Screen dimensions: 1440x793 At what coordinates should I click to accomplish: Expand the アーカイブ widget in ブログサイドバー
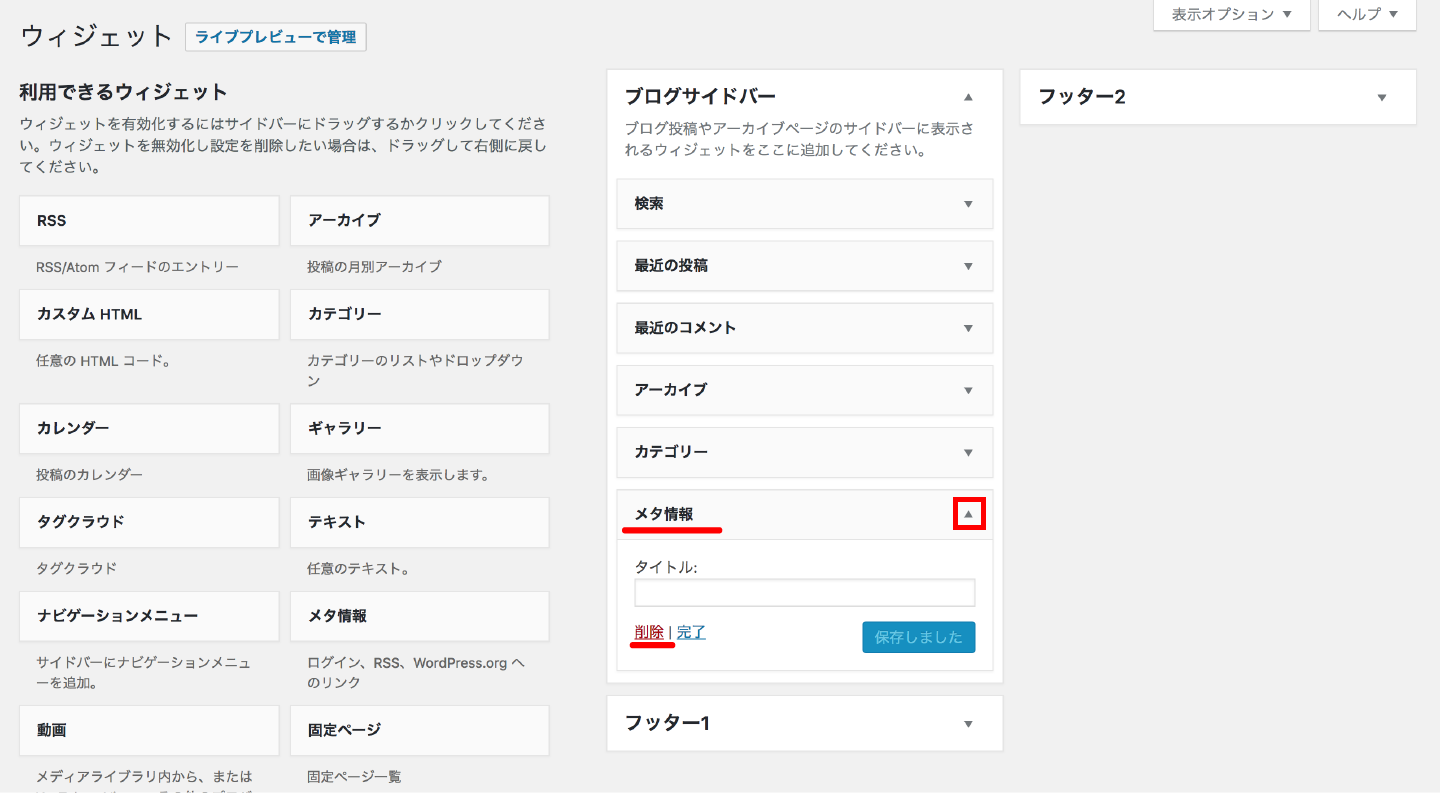(967, 390)
